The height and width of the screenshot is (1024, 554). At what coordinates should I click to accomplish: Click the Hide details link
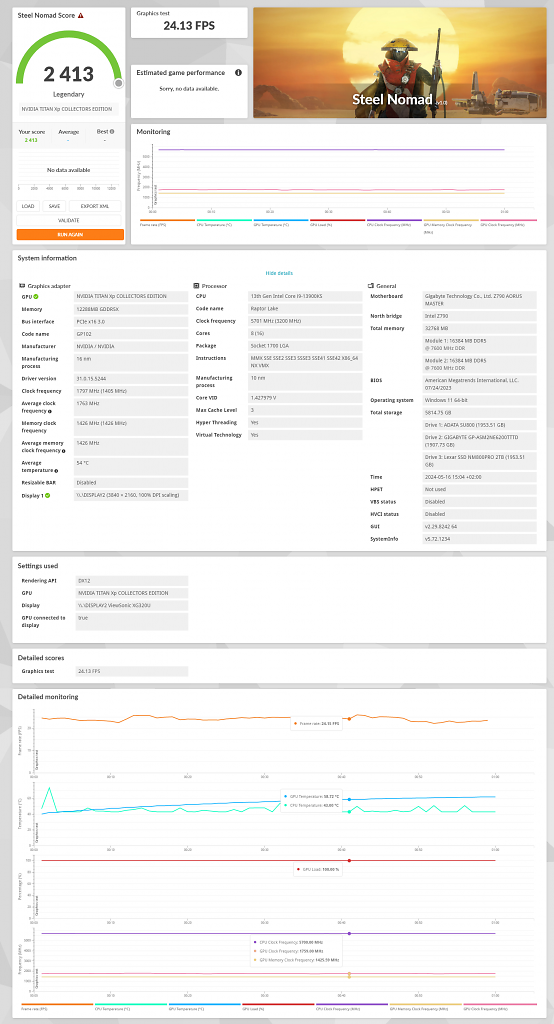(x=279, y=273)
